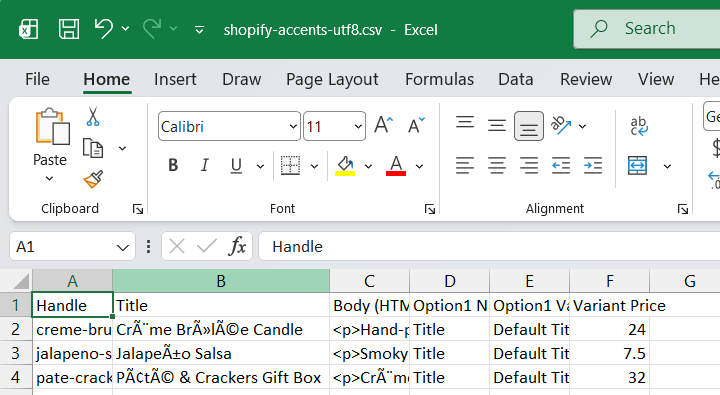Increase indent icon
The image size is (720, 395).
click(x=593, y=165)
